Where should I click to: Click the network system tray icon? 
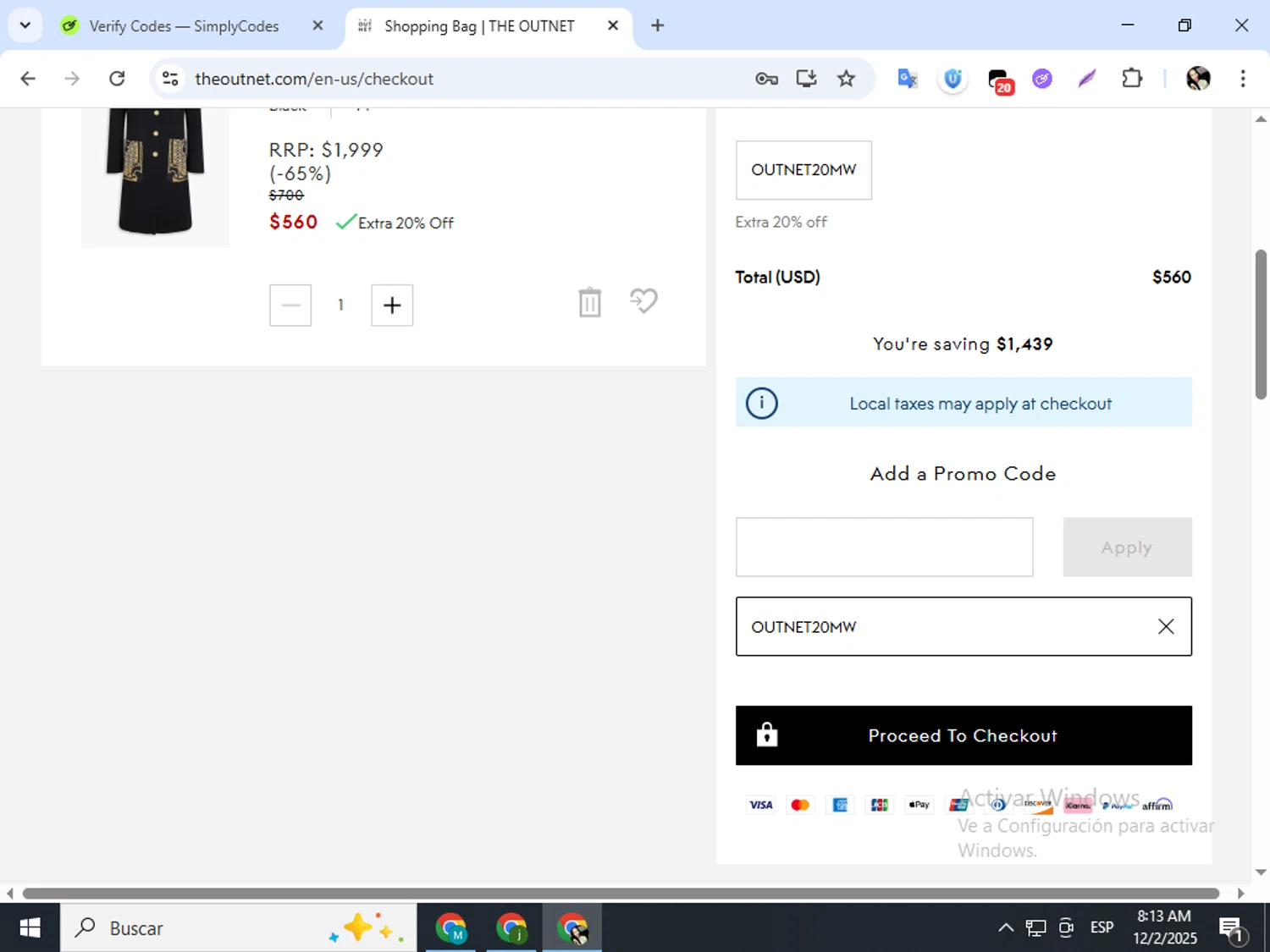tap(1036, 928)
